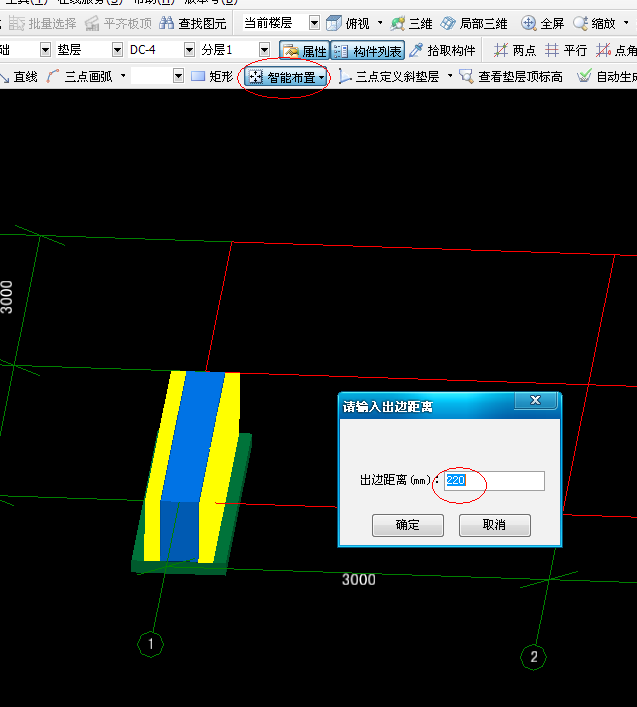Select three-point sloped cushion (三点定义斜垫层) tool
The width and height of the screenshot is (637, 707).
pyautogui.click(x=389, y=77)
